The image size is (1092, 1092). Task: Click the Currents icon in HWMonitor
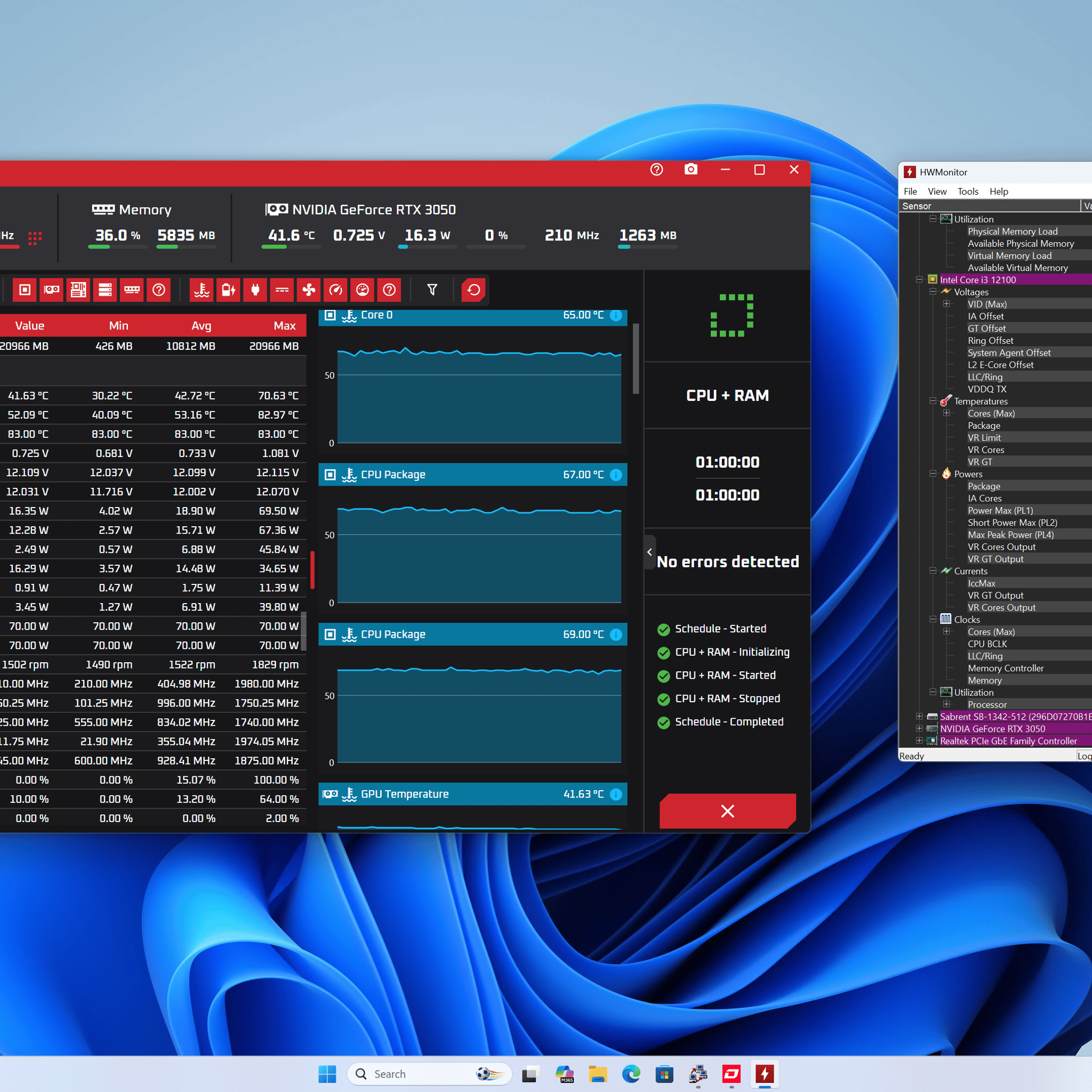(946, 571)
